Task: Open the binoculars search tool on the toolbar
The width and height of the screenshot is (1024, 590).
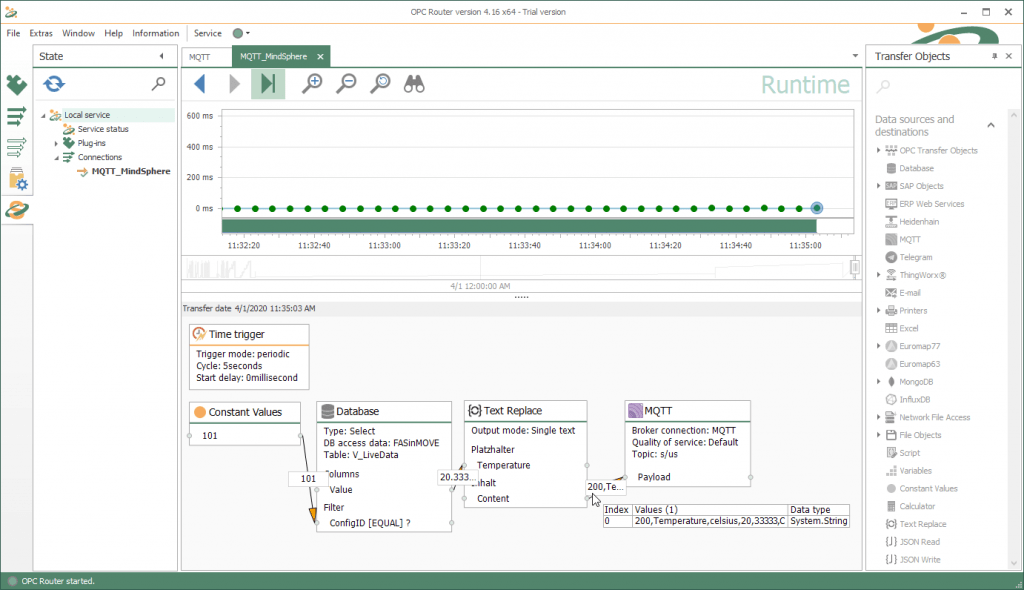Action: pyautogui.click(x=413, y=85)
